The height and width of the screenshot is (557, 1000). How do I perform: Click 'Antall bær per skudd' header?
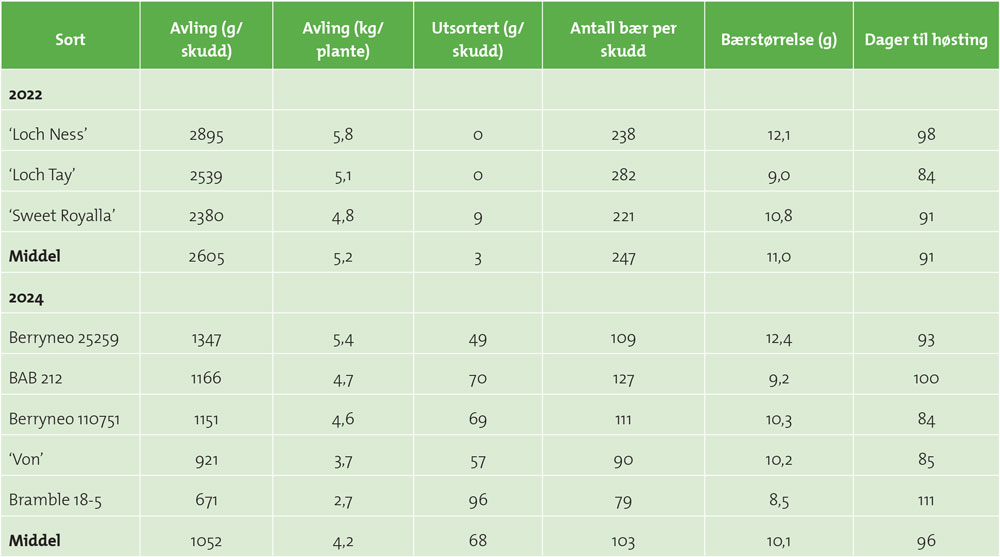tap(623, 40)
